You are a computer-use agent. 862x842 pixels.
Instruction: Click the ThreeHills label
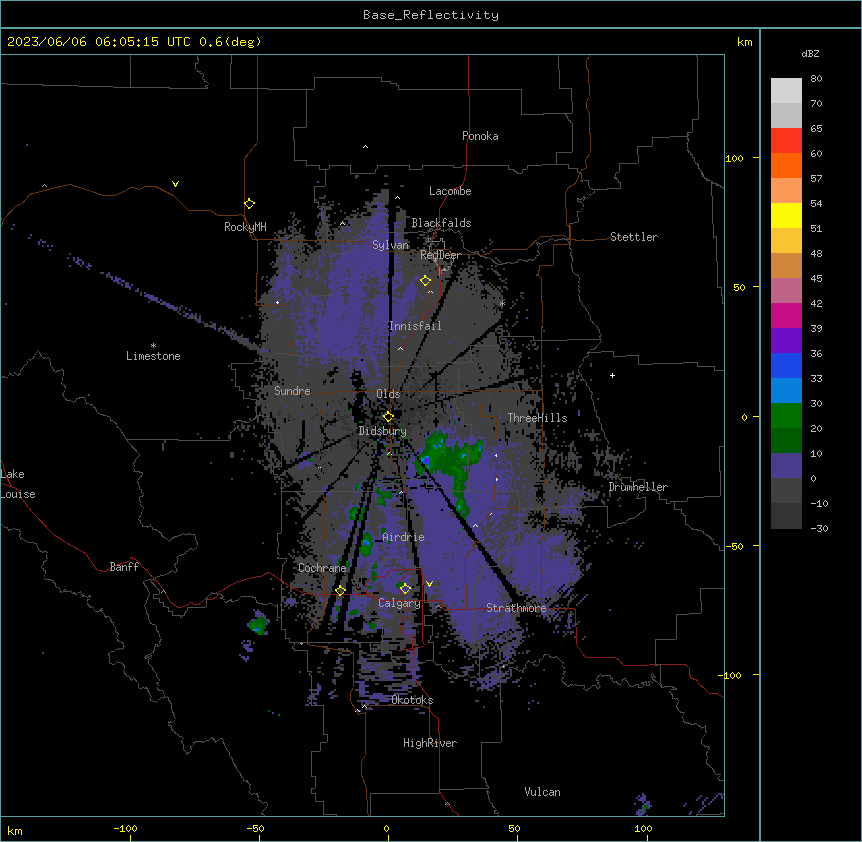click(x=537, y=418)
